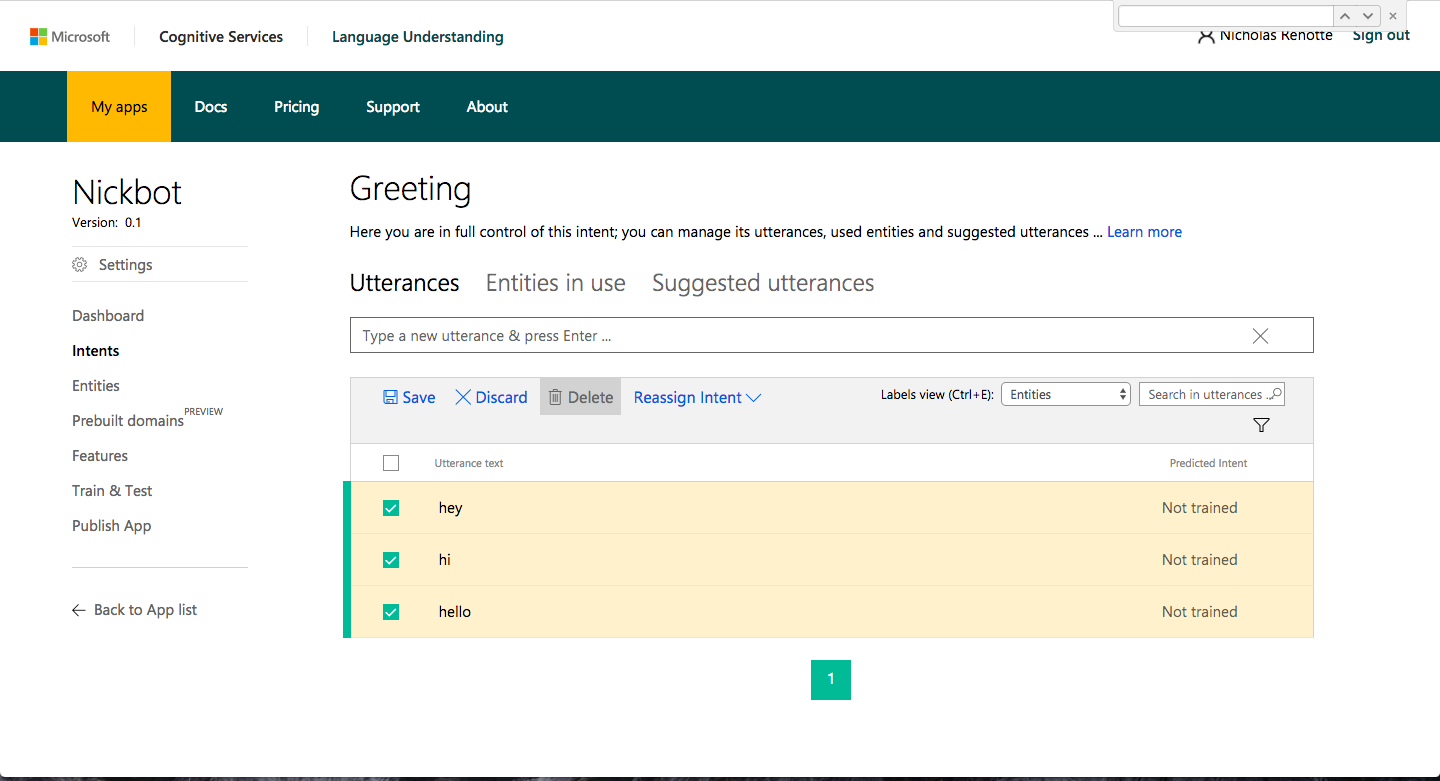Click the Nicholas Renotte username
Image resolution: width=1440 pixels, height=781 pixels.
(x=1276, y=36)
